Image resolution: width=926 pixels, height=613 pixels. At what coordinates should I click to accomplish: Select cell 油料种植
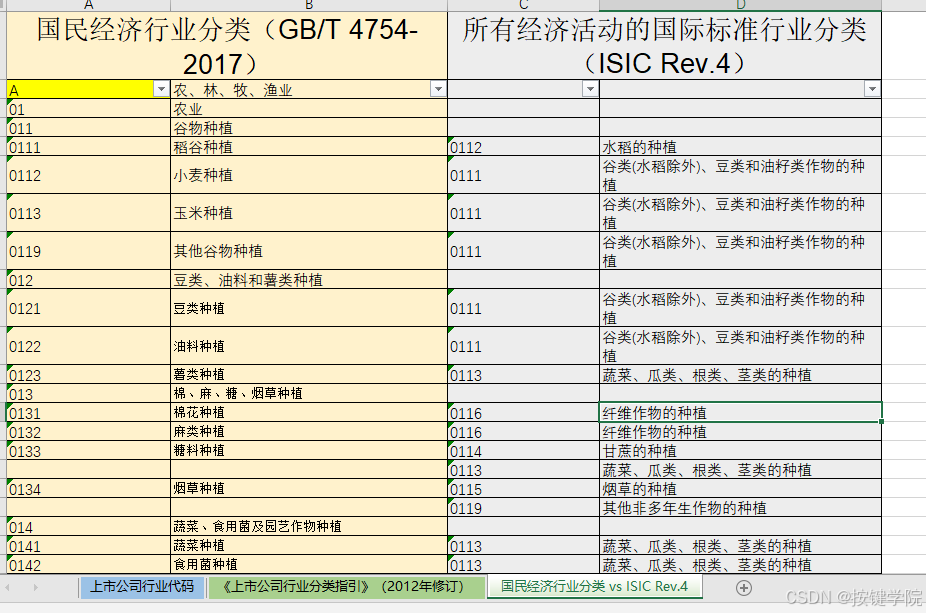309,346
